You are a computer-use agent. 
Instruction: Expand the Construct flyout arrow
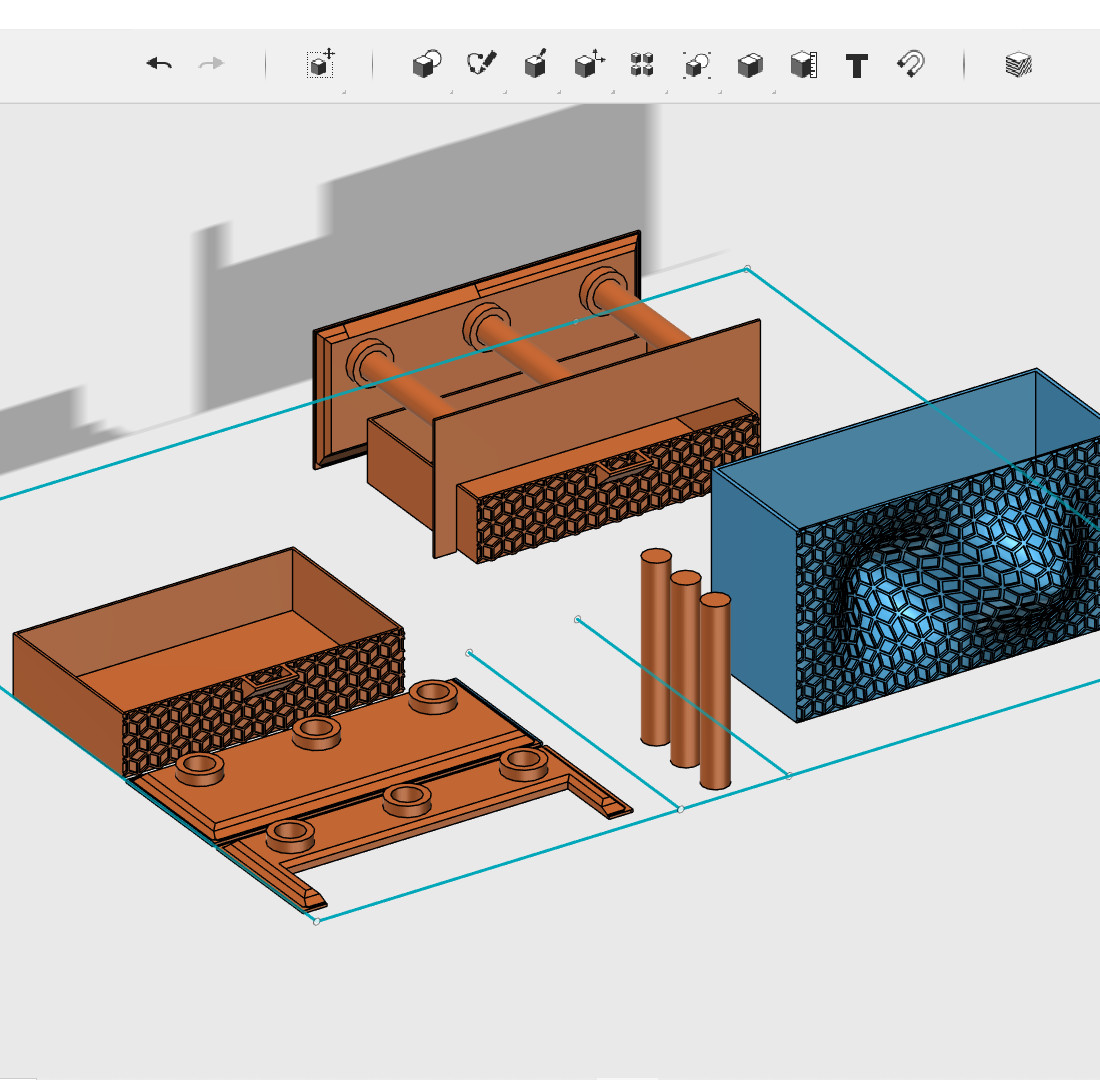click(x=558, y=92)
